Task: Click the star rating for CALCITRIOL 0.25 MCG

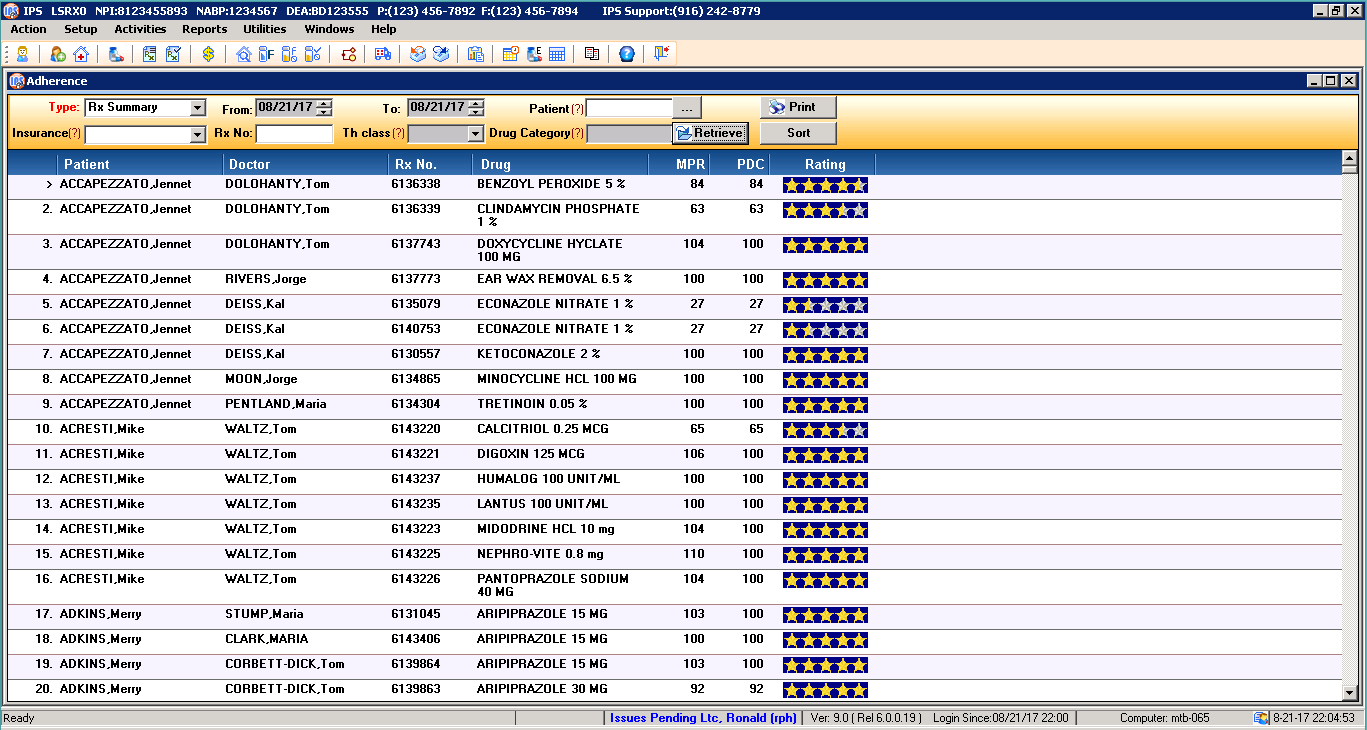Action: [x=825, y=430]
